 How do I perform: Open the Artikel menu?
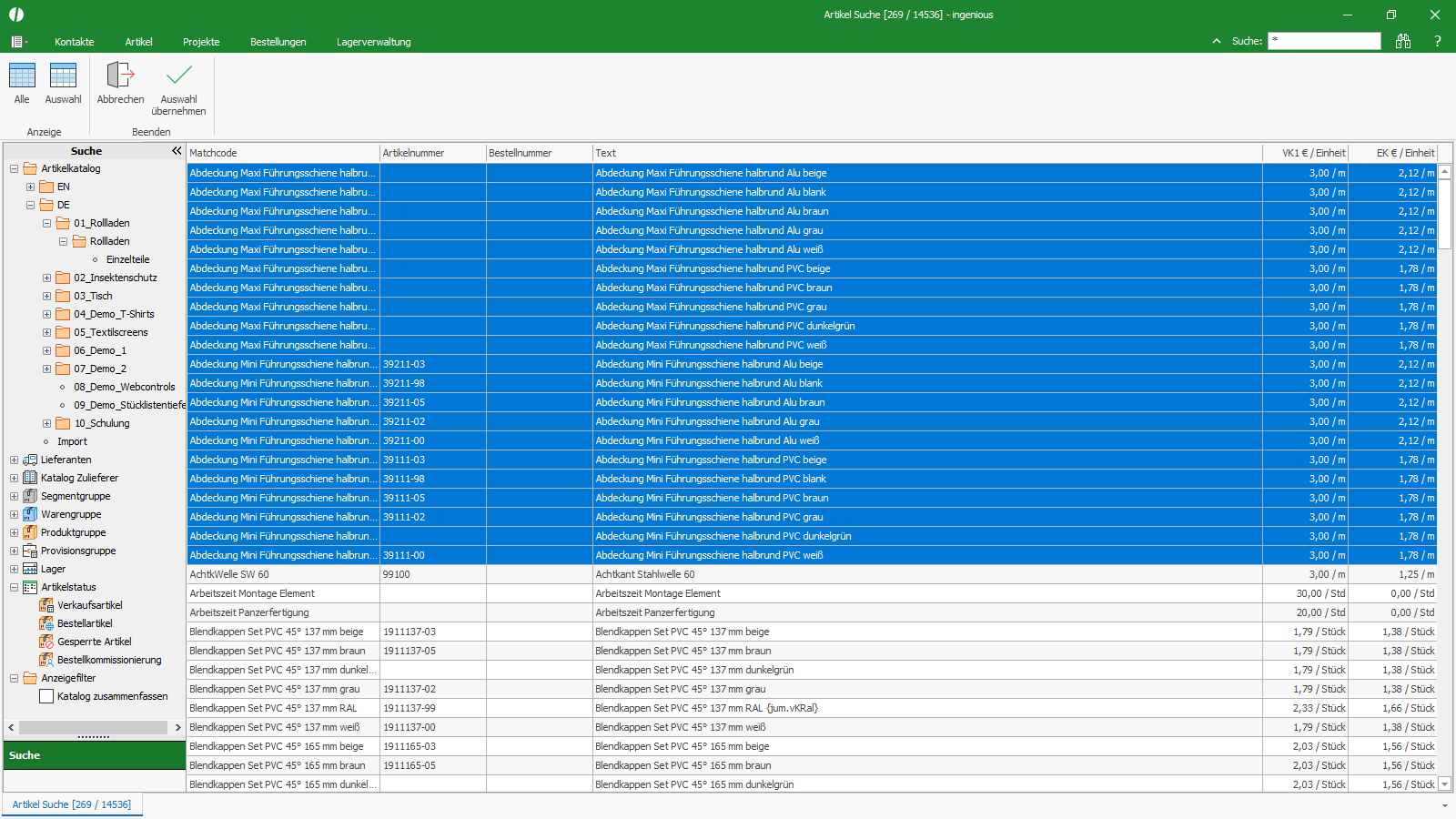click(x=138, y=42)
